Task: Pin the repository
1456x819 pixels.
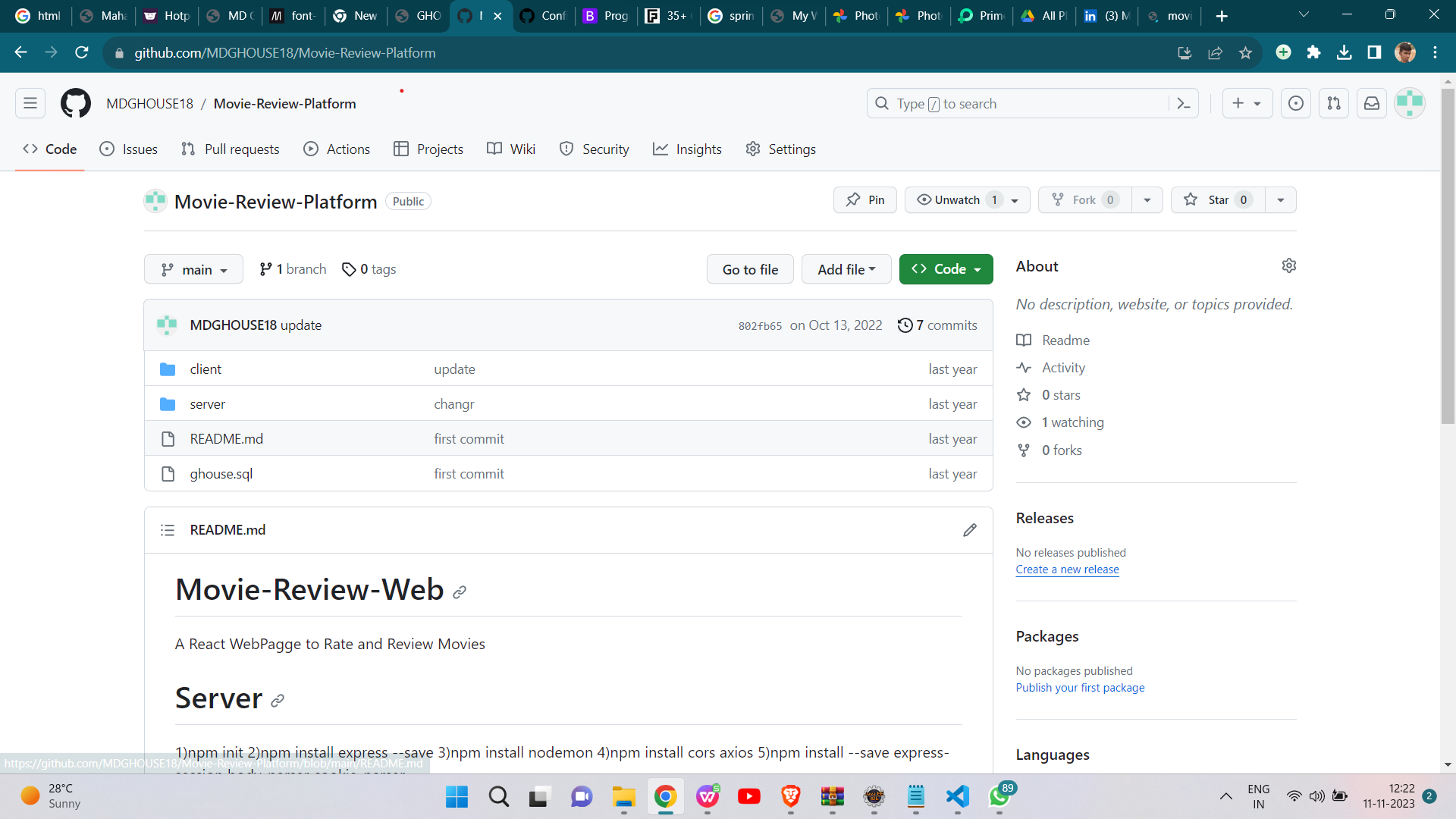Action: point(864,199)
